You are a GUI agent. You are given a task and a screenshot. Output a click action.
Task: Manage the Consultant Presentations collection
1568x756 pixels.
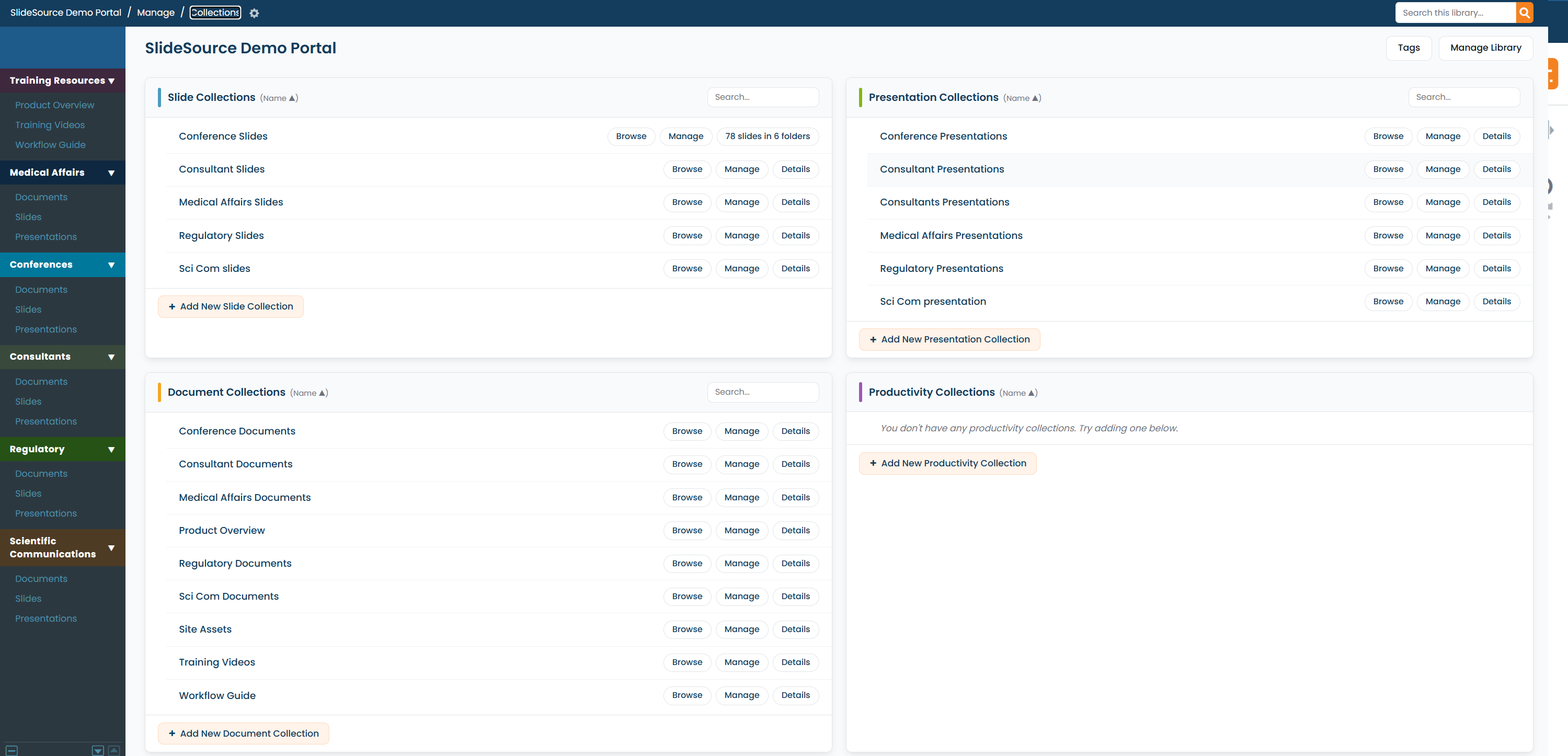tap(1443, 169)
